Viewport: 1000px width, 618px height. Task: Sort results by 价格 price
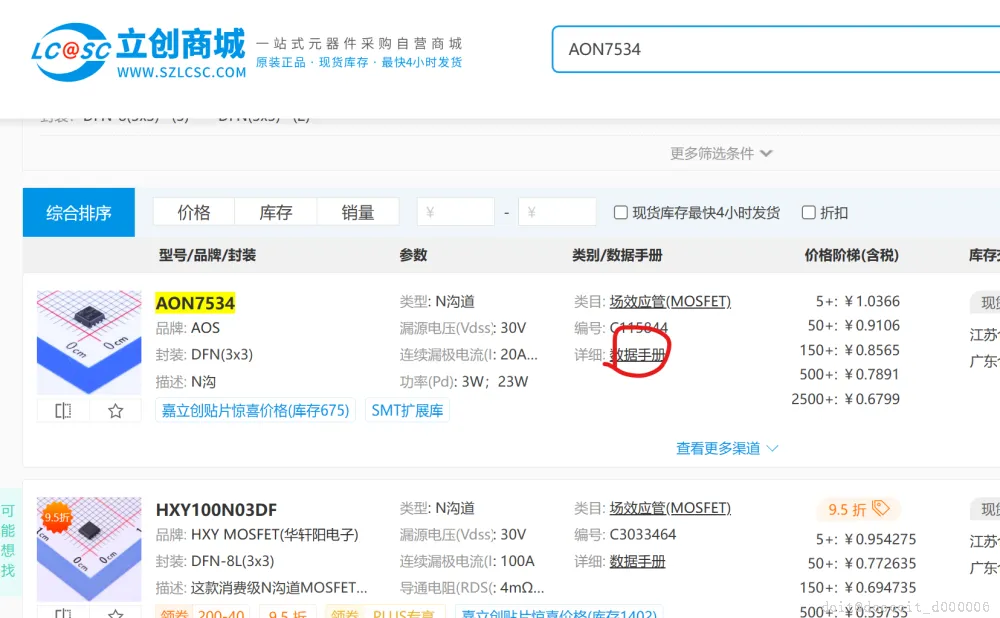(193, 212)
